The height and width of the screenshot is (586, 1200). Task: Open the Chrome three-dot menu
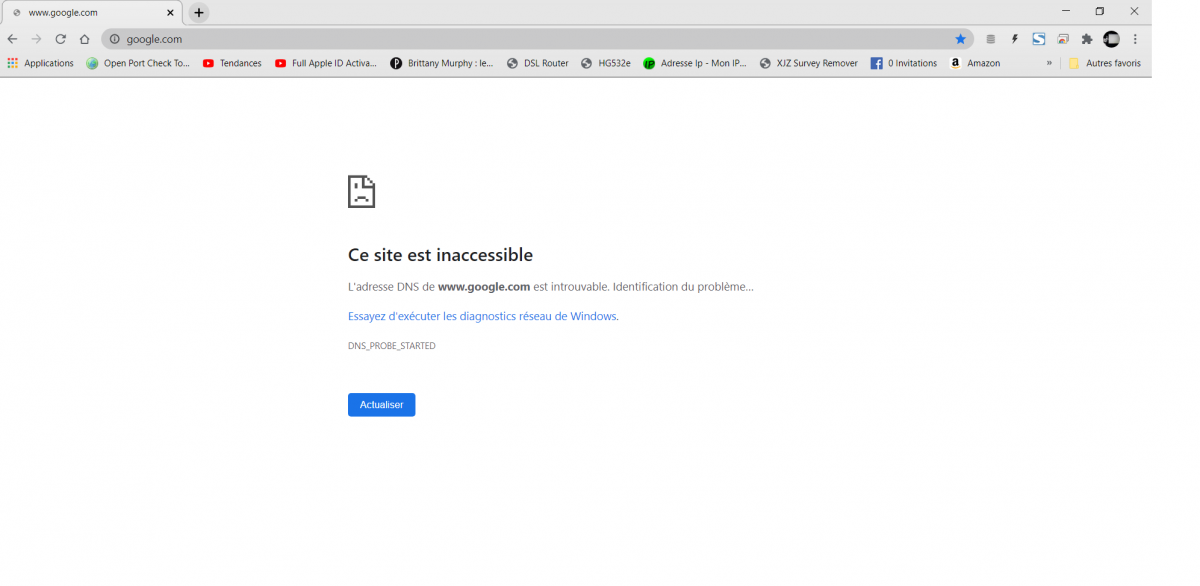pos(1136,39)
